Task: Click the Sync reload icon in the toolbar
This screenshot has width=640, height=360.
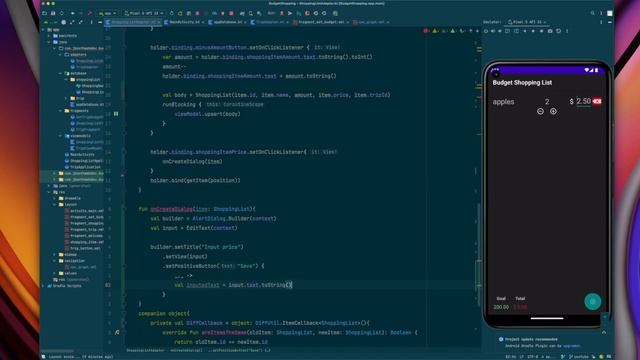Action: point(62,13)
